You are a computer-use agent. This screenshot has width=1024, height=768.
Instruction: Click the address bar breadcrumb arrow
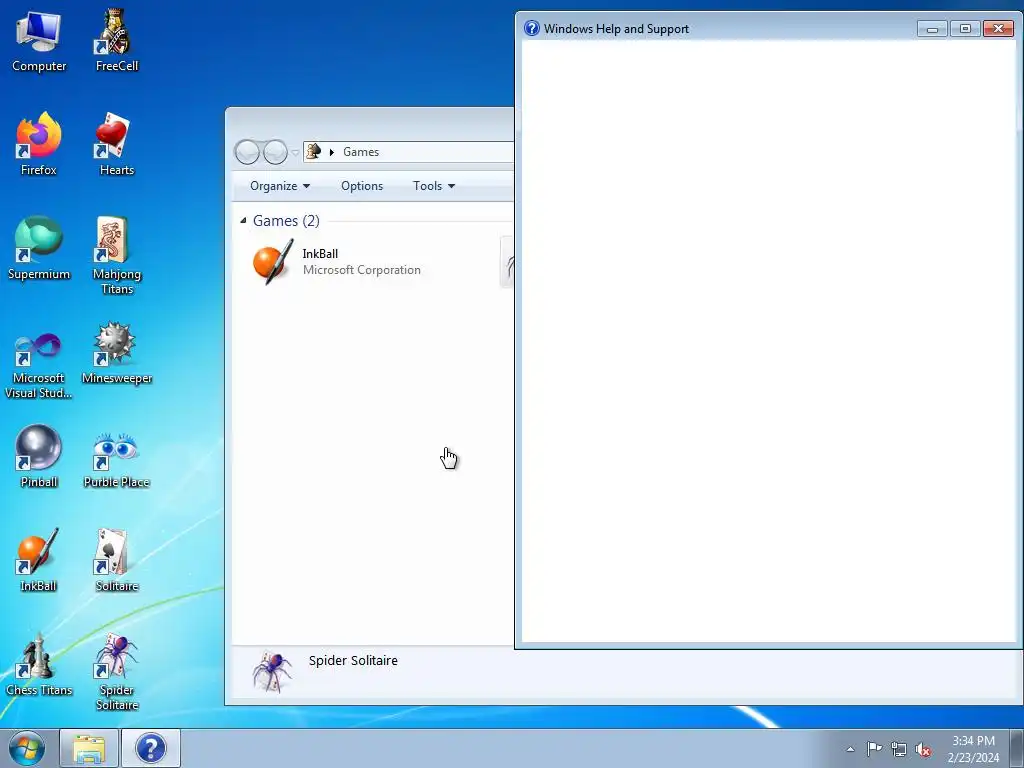[332, 152]
